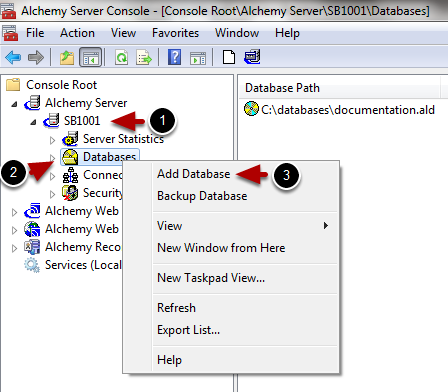
Task: Click the Security node icon
Action: [70, 193]
